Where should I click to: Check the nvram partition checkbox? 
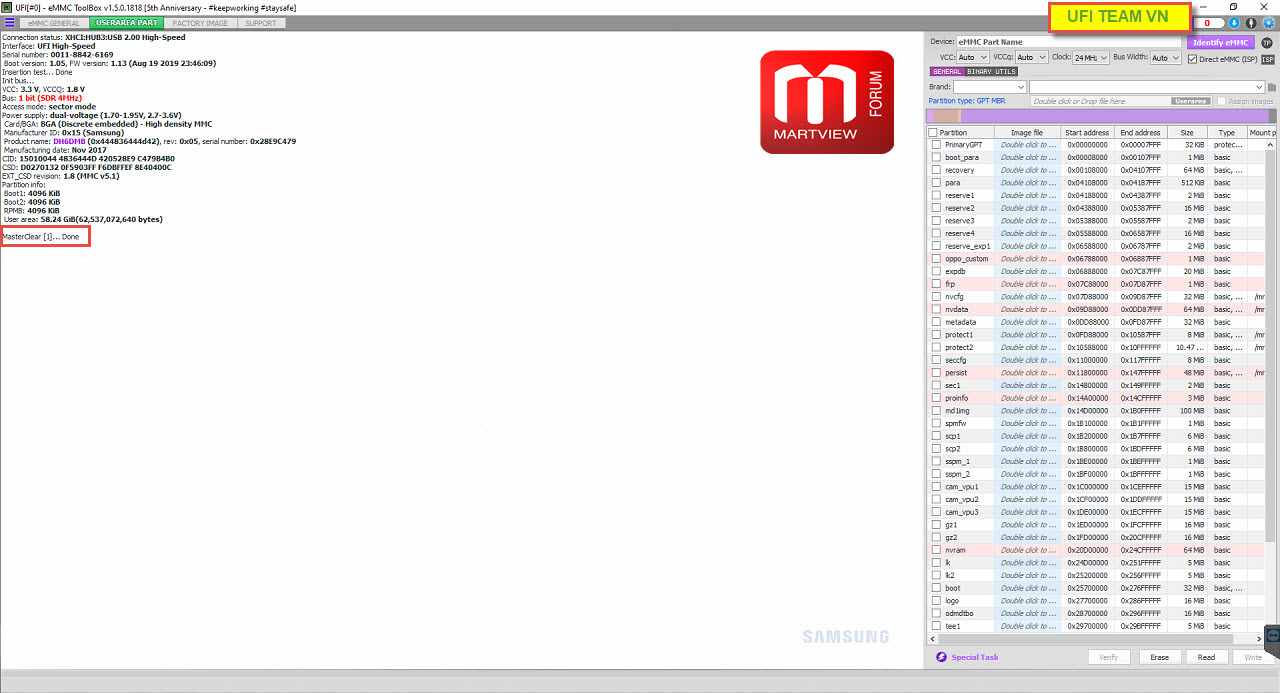pos(936,550)
